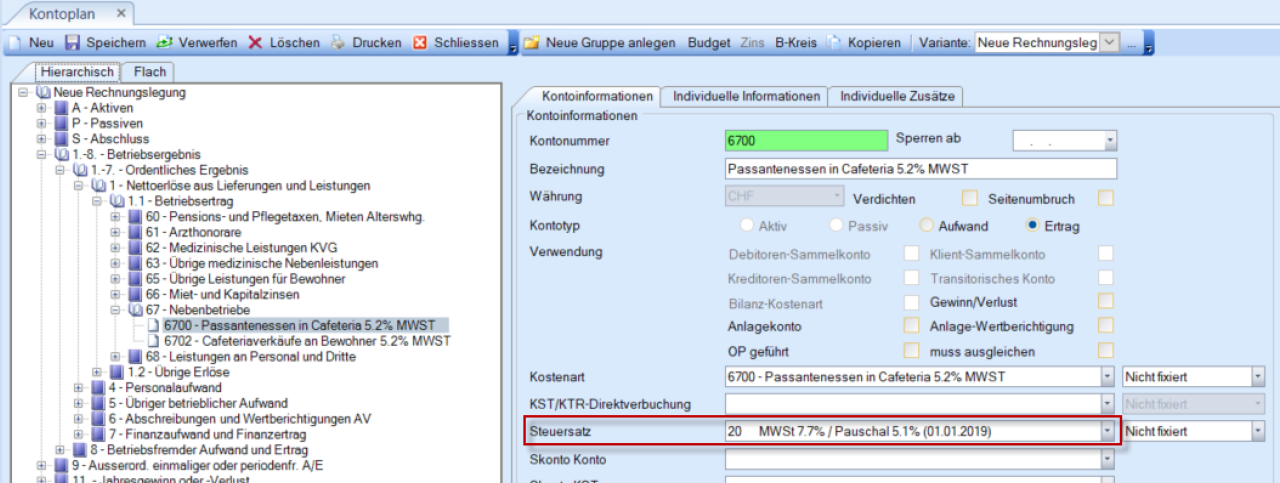Toggle the Seitenumbruch checkbox
1280x483 pixels.
[1106, 198]
